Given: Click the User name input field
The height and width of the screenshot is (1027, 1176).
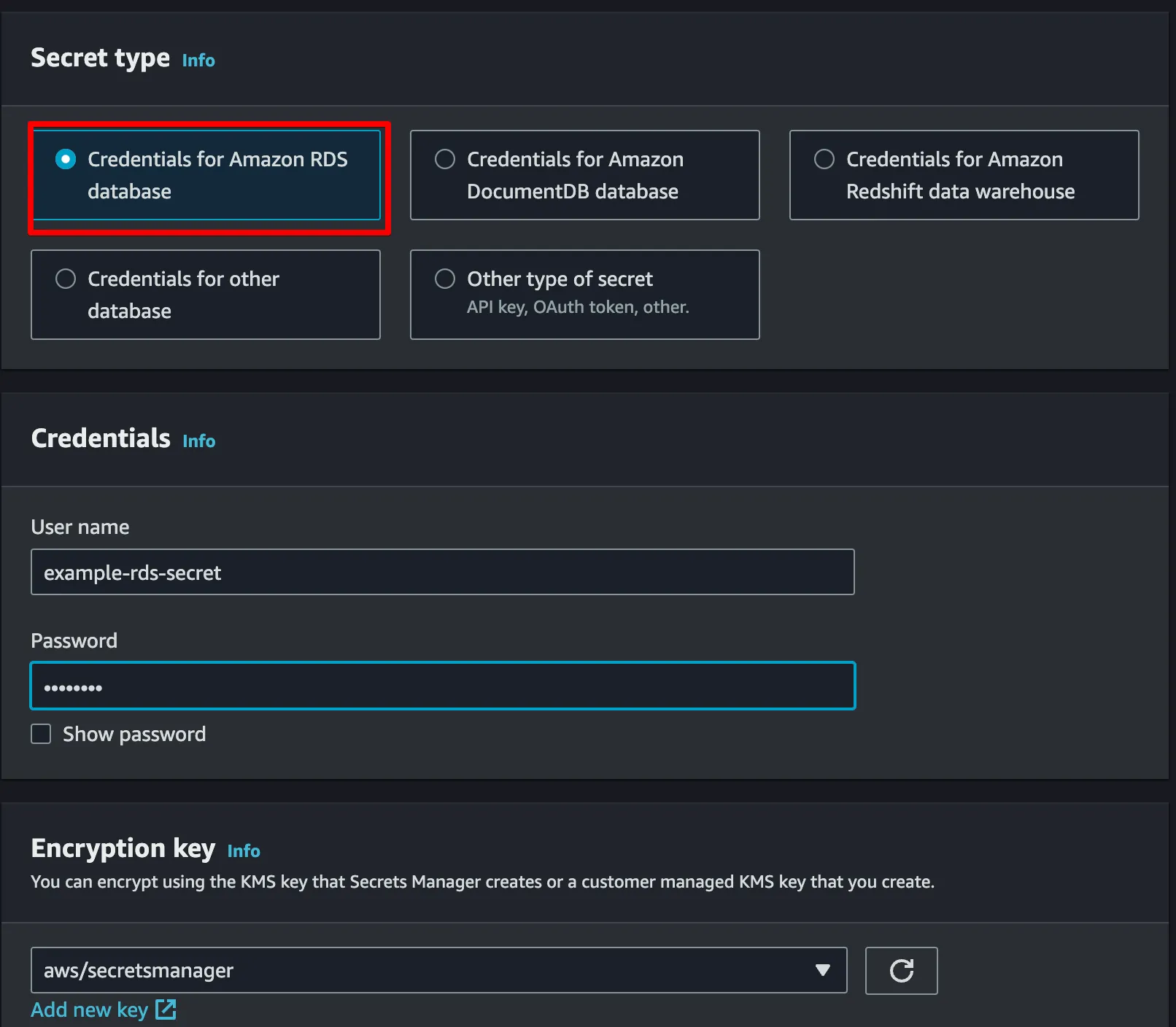Looking at the screenshot, I should (x=442, y=573).
